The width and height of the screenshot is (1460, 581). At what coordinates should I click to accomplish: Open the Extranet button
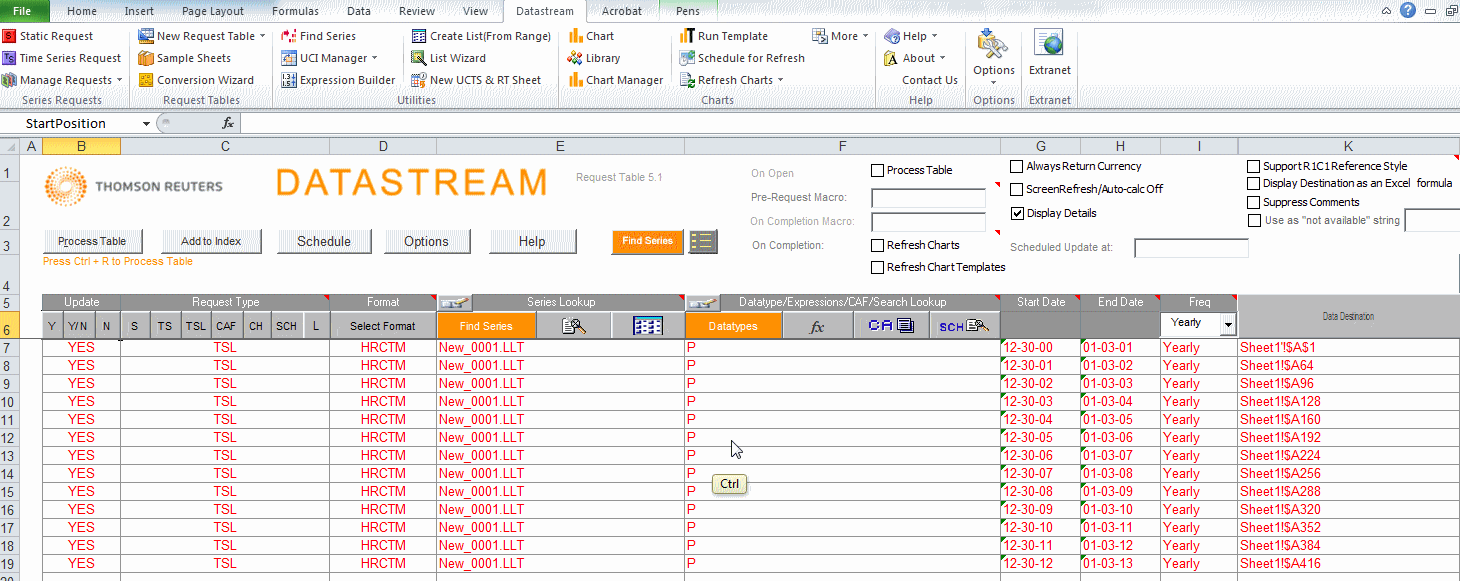pyautogui.click(x=1049, y=52)
